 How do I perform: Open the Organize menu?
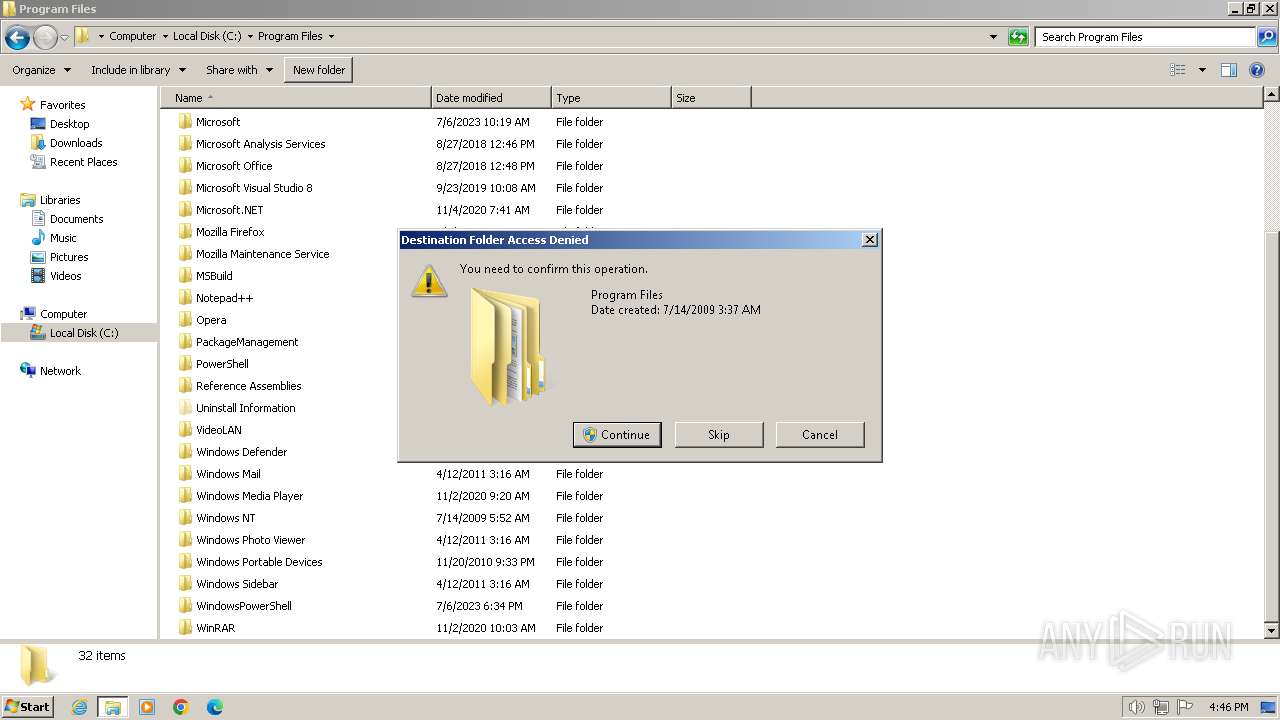click(x=41, y=70)
